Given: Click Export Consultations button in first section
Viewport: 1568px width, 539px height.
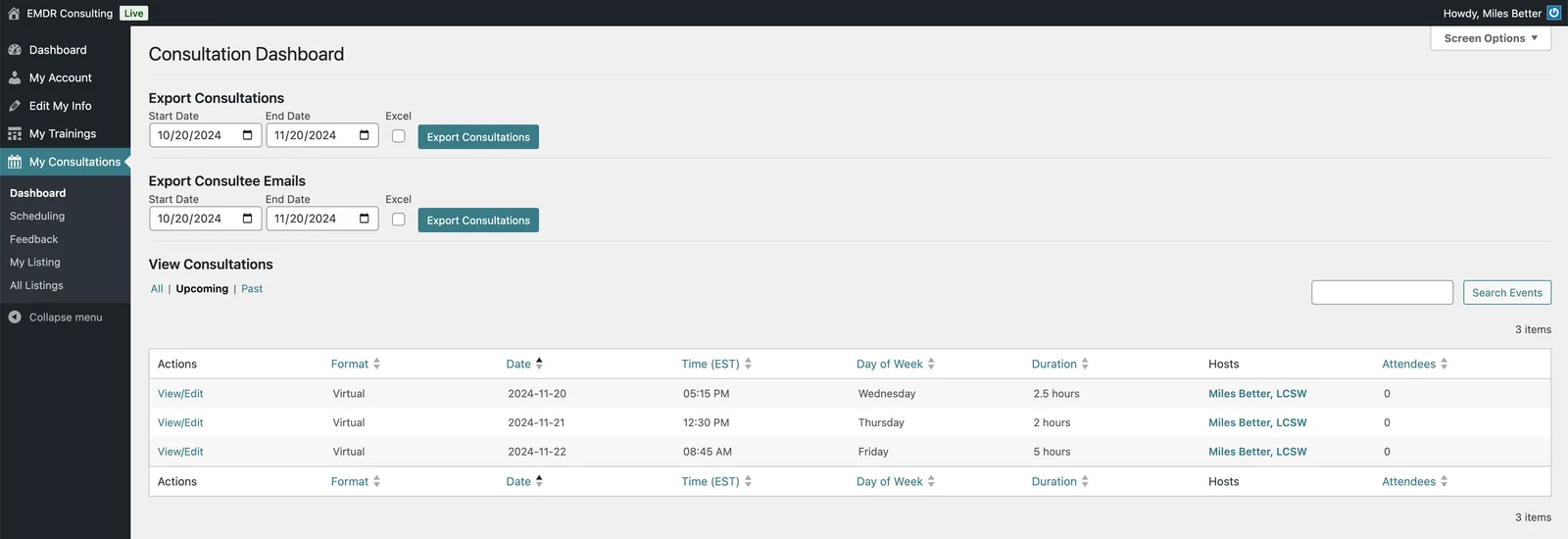Looking at the screenshot, I should pos(478,137).
